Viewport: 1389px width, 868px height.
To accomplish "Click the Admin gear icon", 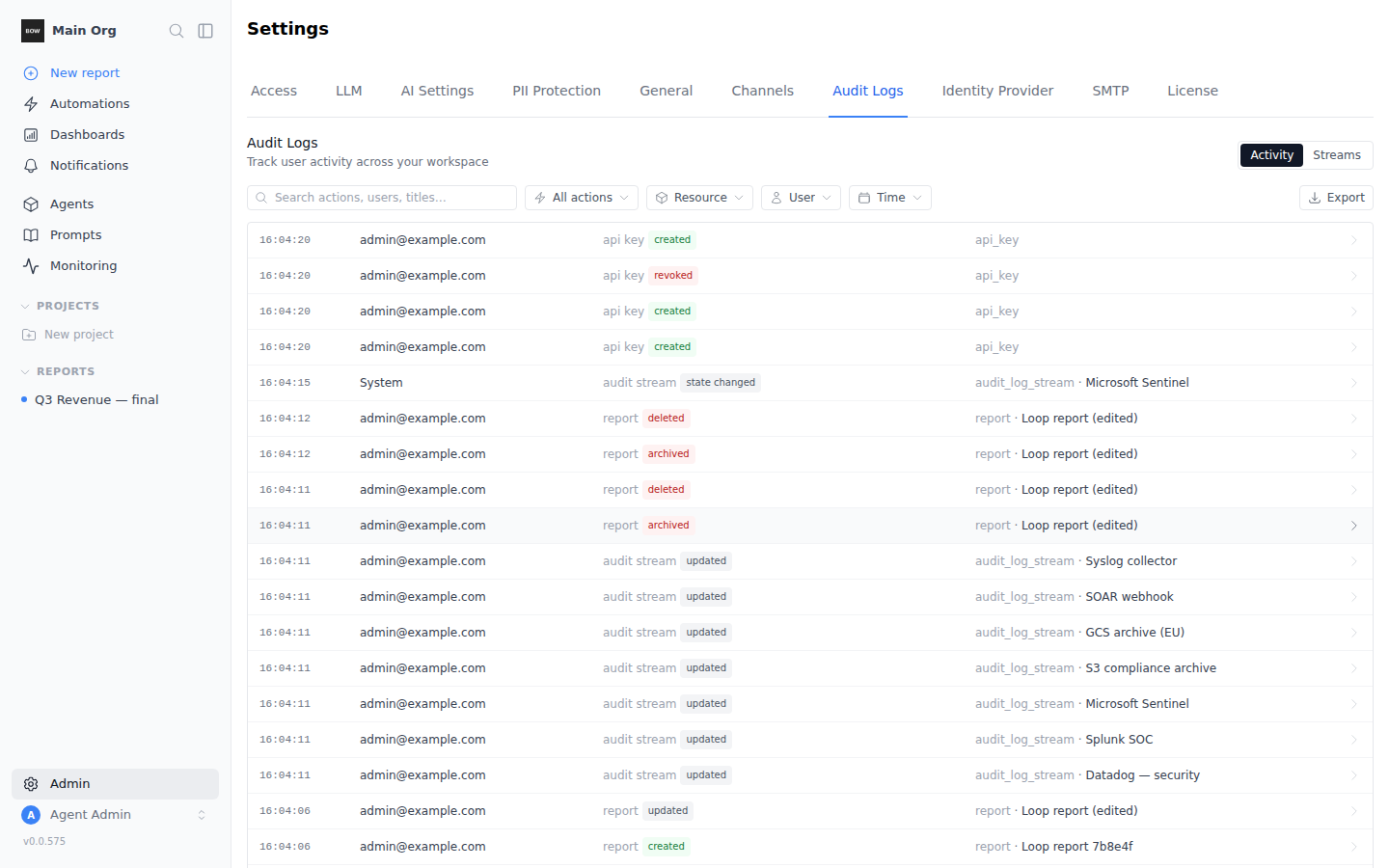I will tap(31, 784).
